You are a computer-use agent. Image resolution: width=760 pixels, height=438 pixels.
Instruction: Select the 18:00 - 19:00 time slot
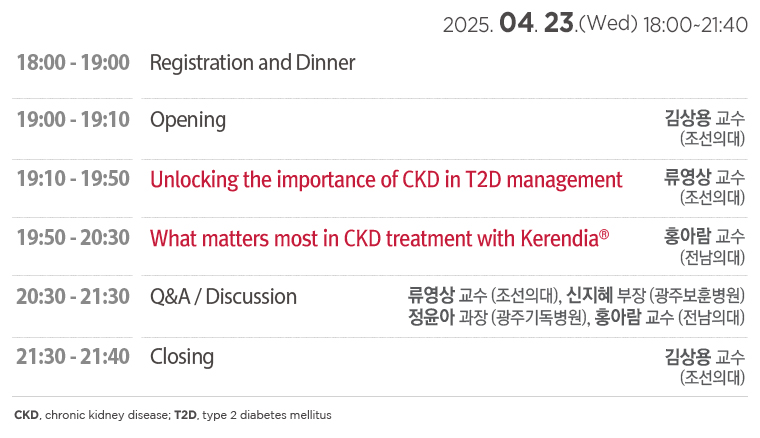(73, 63)
